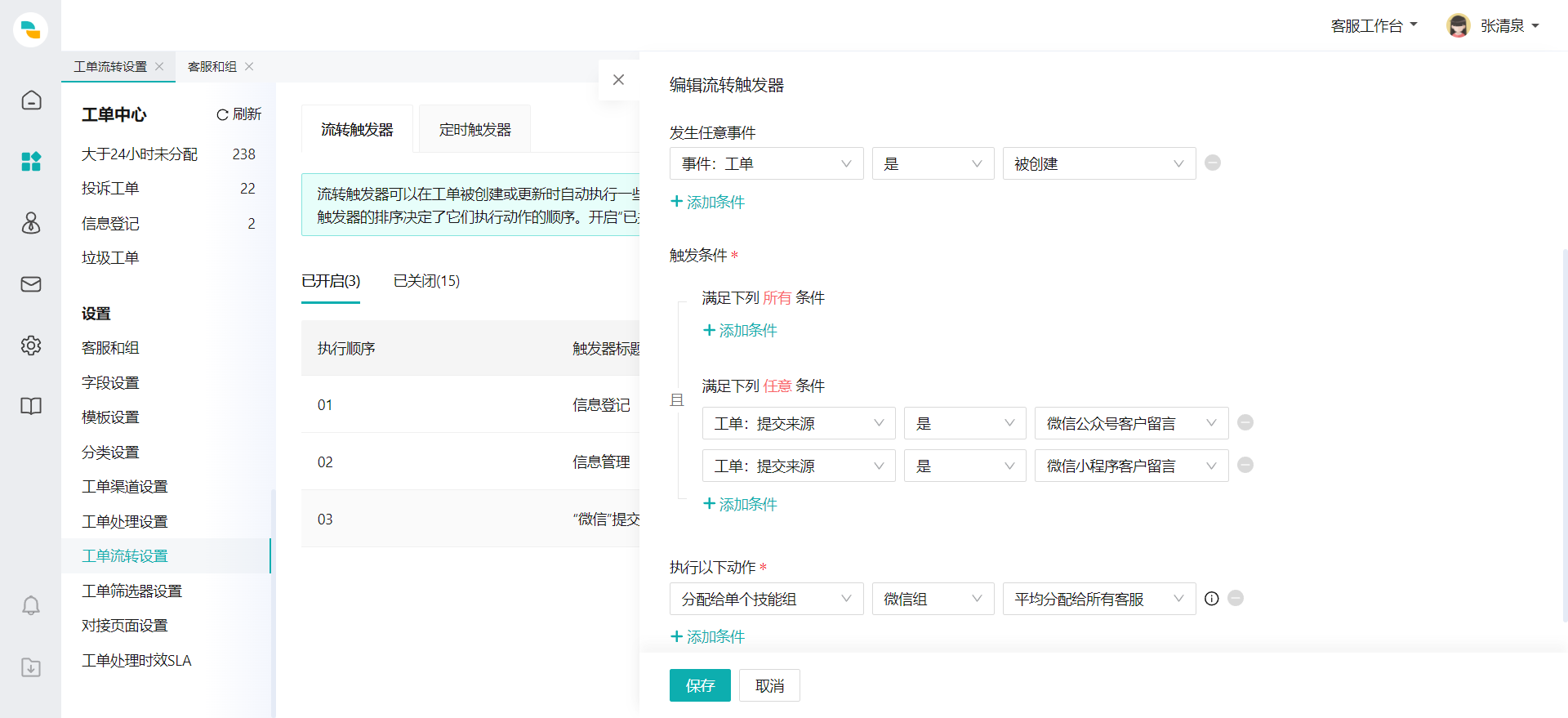Open the 微信小程序客户留言 dropdown

(1131, 466)
